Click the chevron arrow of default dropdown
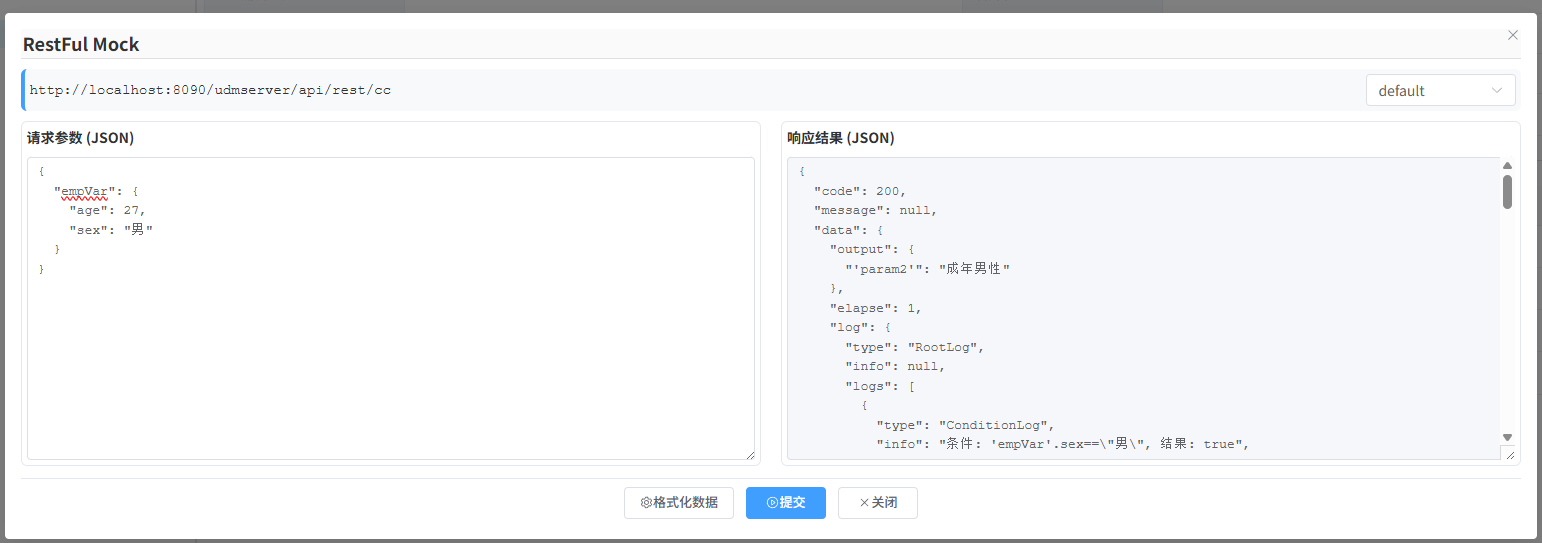 (x=1497, y=90)
